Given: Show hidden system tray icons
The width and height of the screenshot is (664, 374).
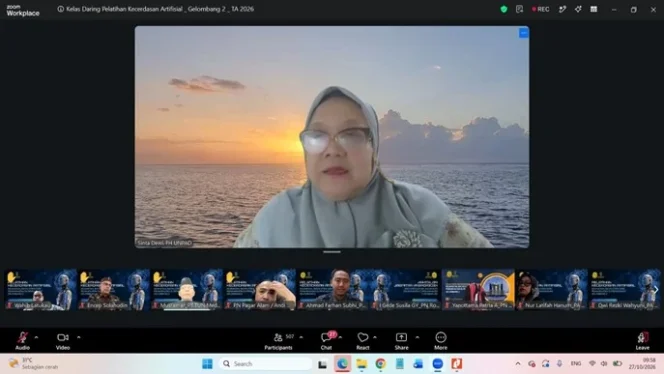Looking at the screenshot, I should pyautogui.click(x=518, y=363).
